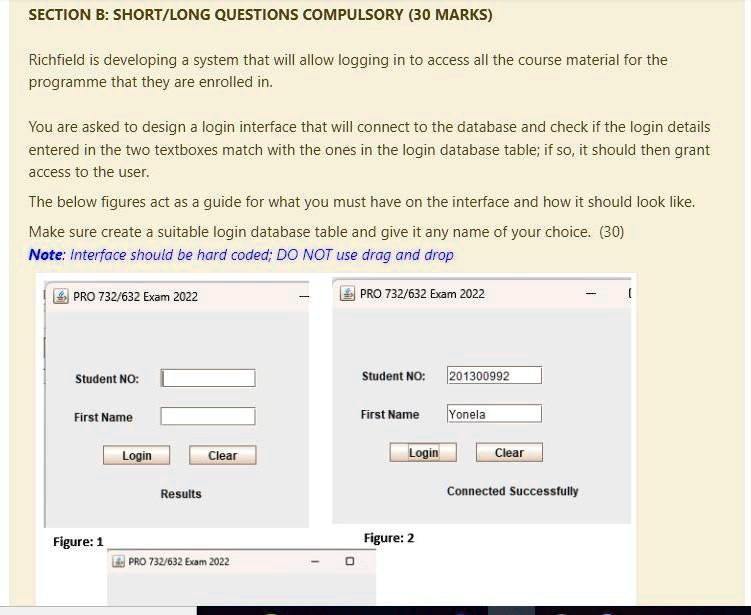
Task: Click the Login button in Figure 2
Action: tap(423, 452)
